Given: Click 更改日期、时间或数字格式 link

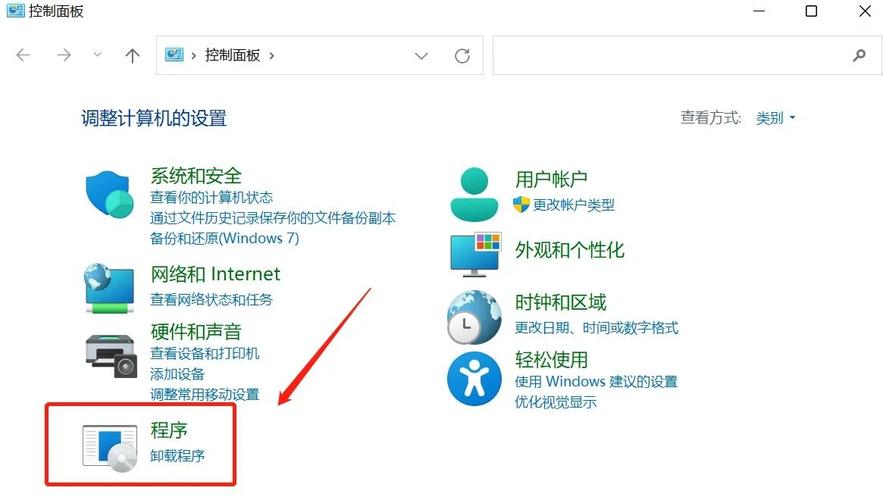Looking at the screenshot, I should 596,327.
